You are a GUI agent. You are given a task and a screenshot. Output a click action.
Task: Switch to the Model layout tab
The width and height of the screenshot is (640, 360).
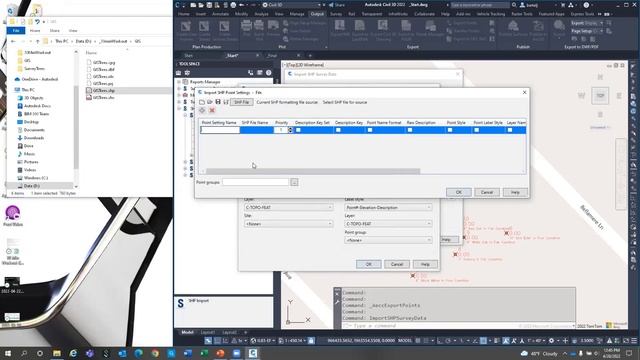point(187,332)
